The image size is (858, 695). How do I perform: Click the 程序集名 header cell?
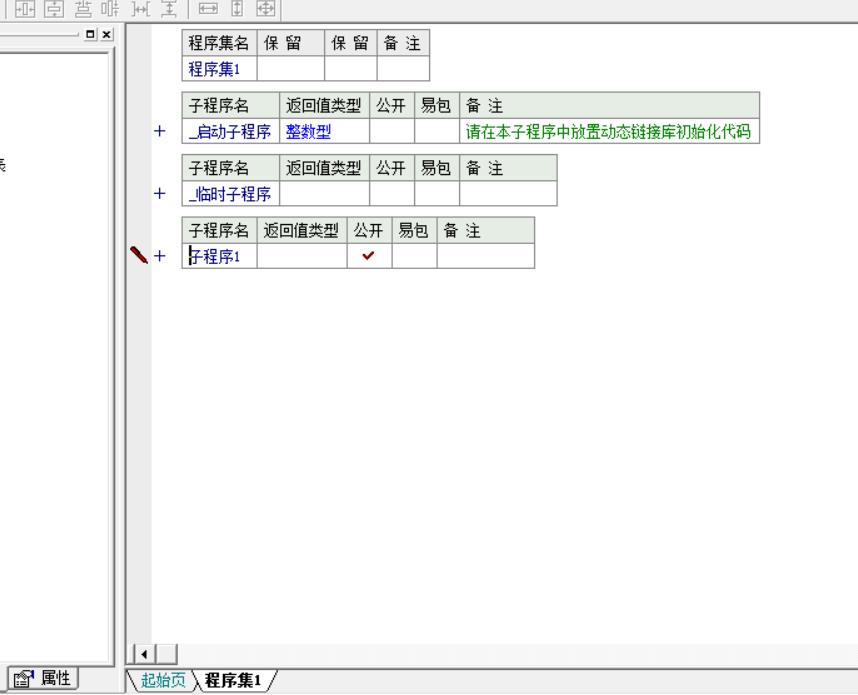tap(219, 43)
